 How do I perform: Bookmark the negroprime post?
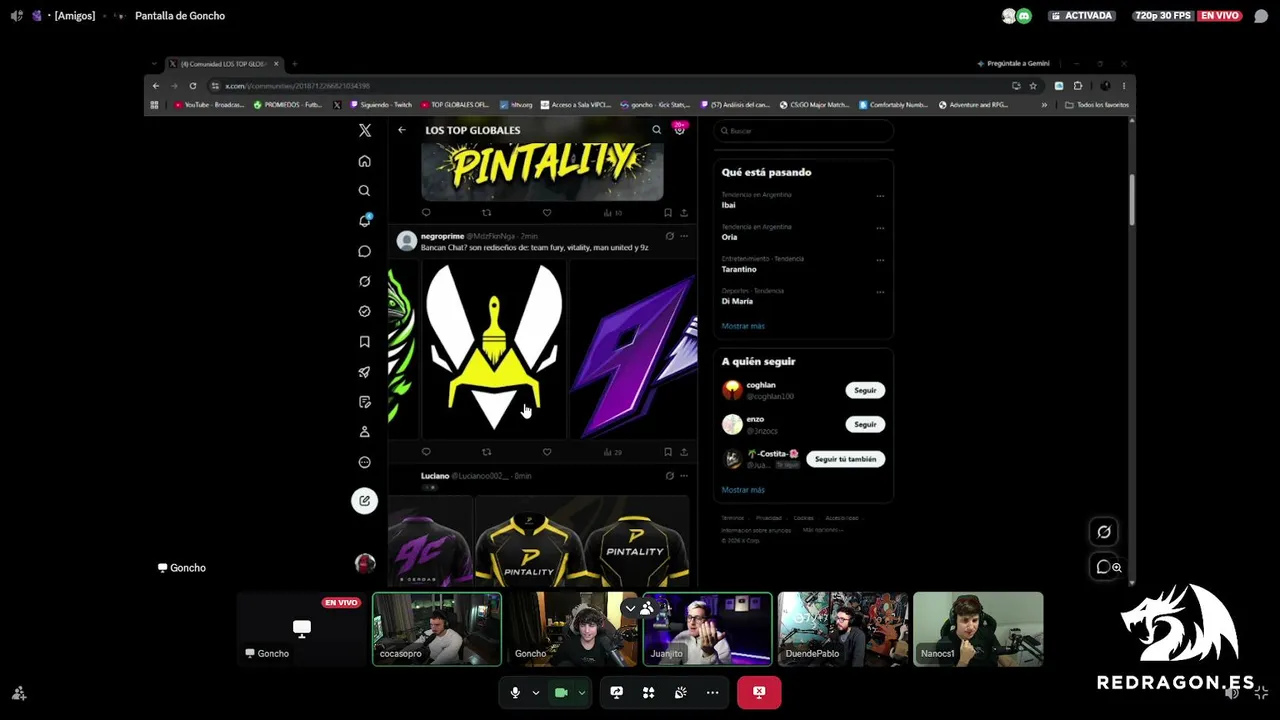pyautogui.click(x=668, y=452)
